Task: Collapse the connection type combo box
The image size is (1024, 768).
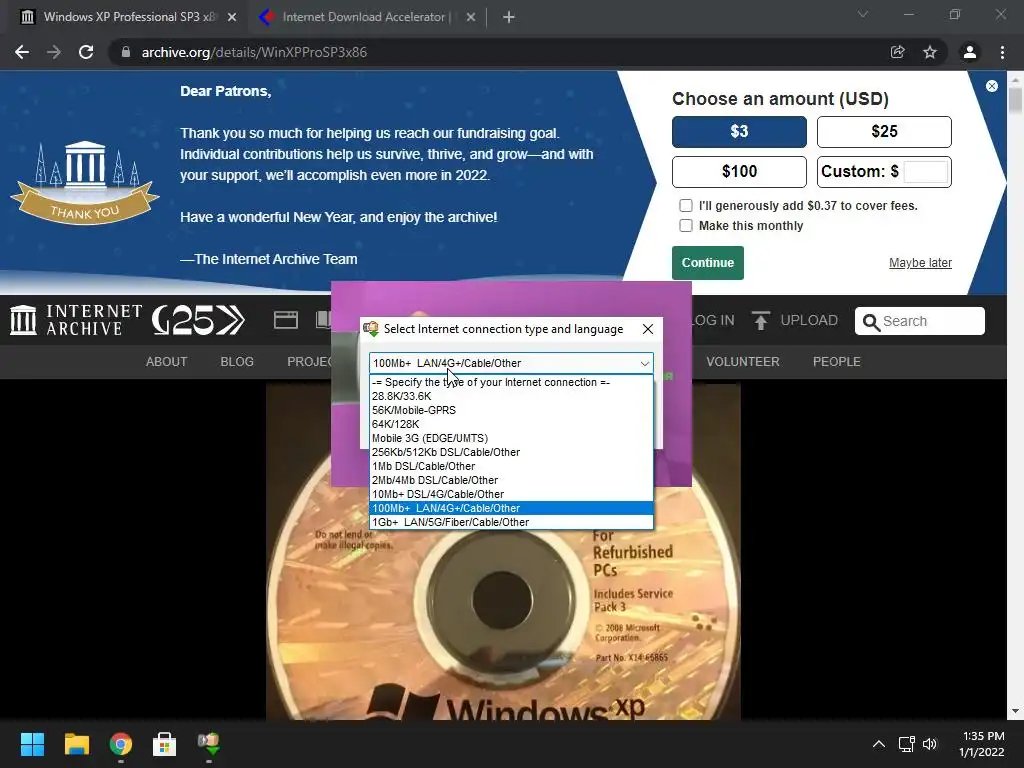Action: point(644,363)
